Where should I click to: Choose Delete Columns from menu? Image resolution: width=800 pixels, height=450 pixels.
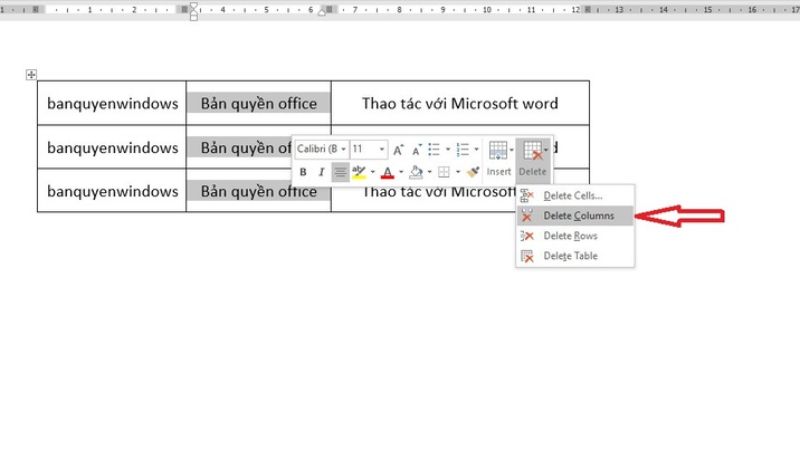576,216
